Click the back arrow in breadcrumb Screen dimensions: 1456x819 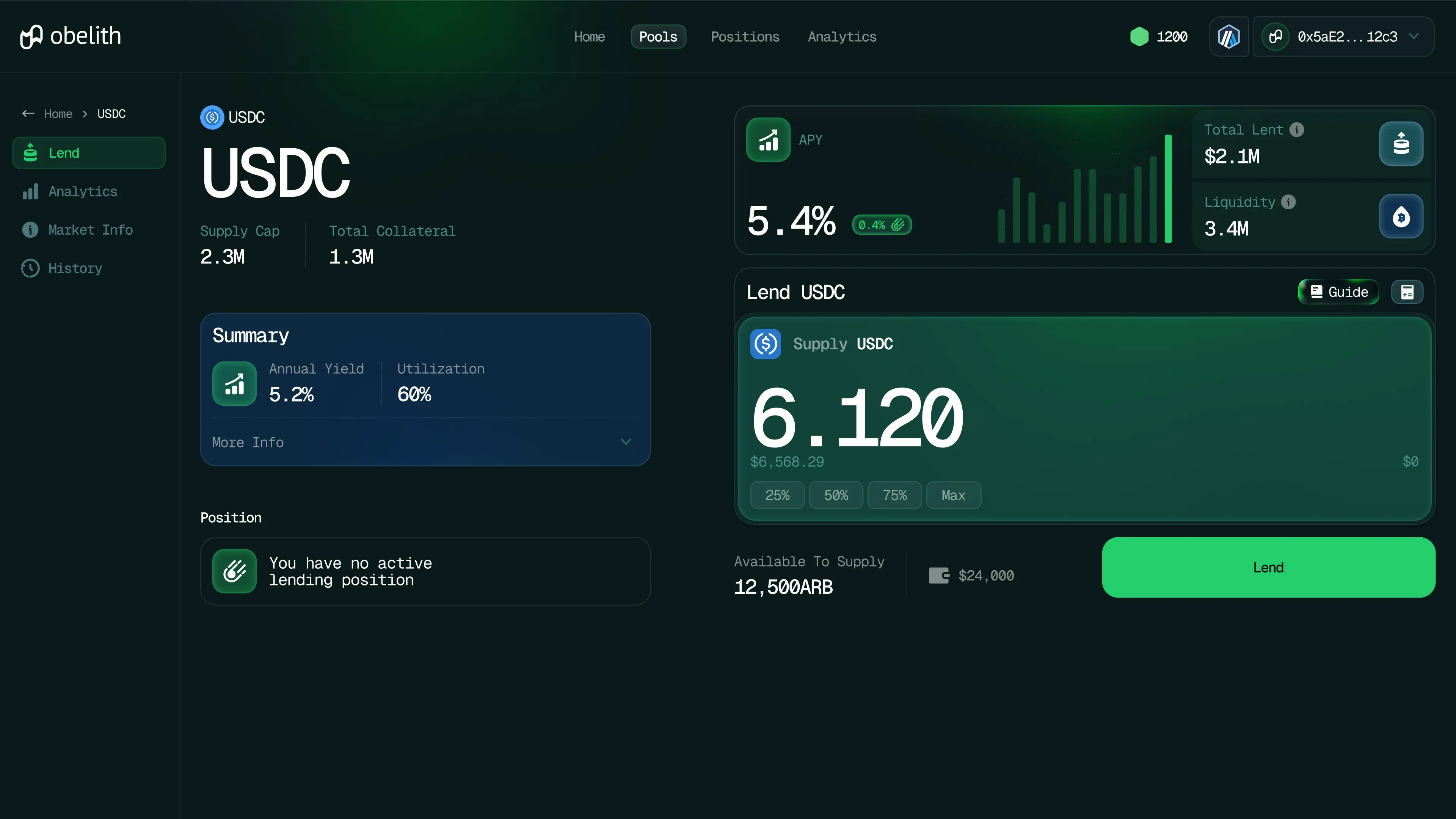(x=28, y=114)
